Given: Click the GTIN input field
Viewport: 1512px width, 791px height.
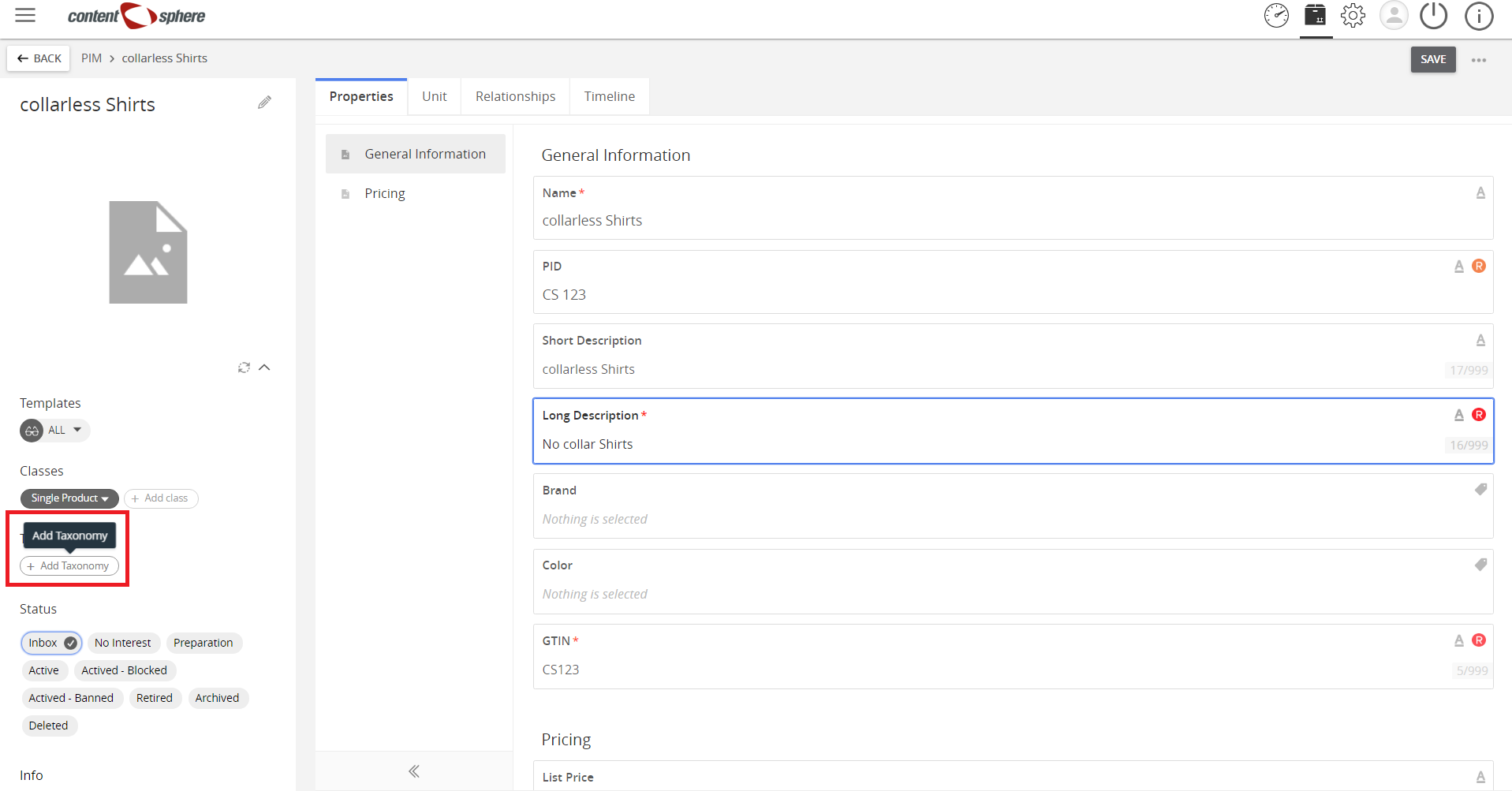Looking at the screenshot, I should coord(1013,656).
